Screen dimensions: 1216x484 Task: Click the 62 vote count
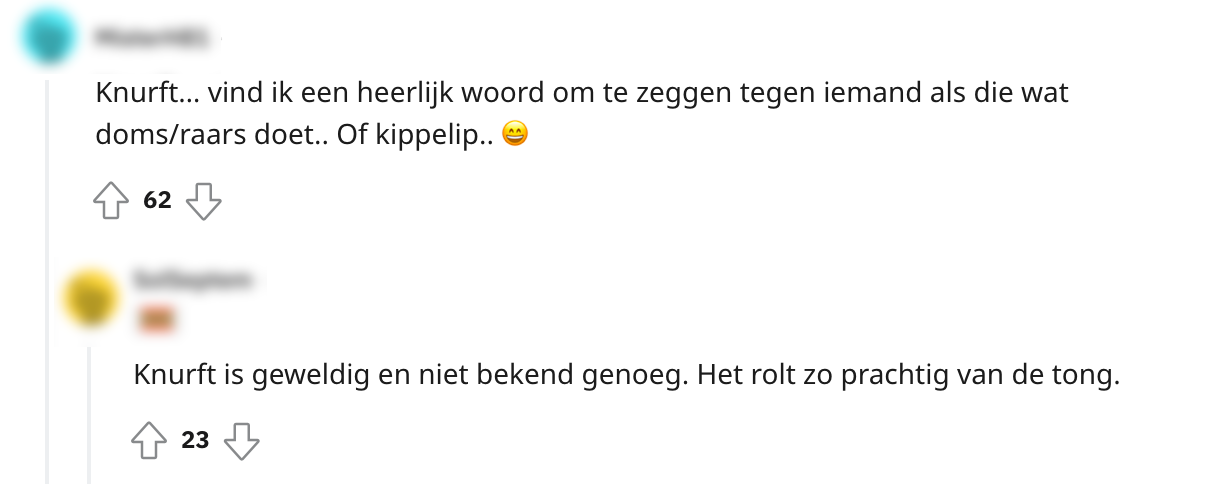[158, 200]
